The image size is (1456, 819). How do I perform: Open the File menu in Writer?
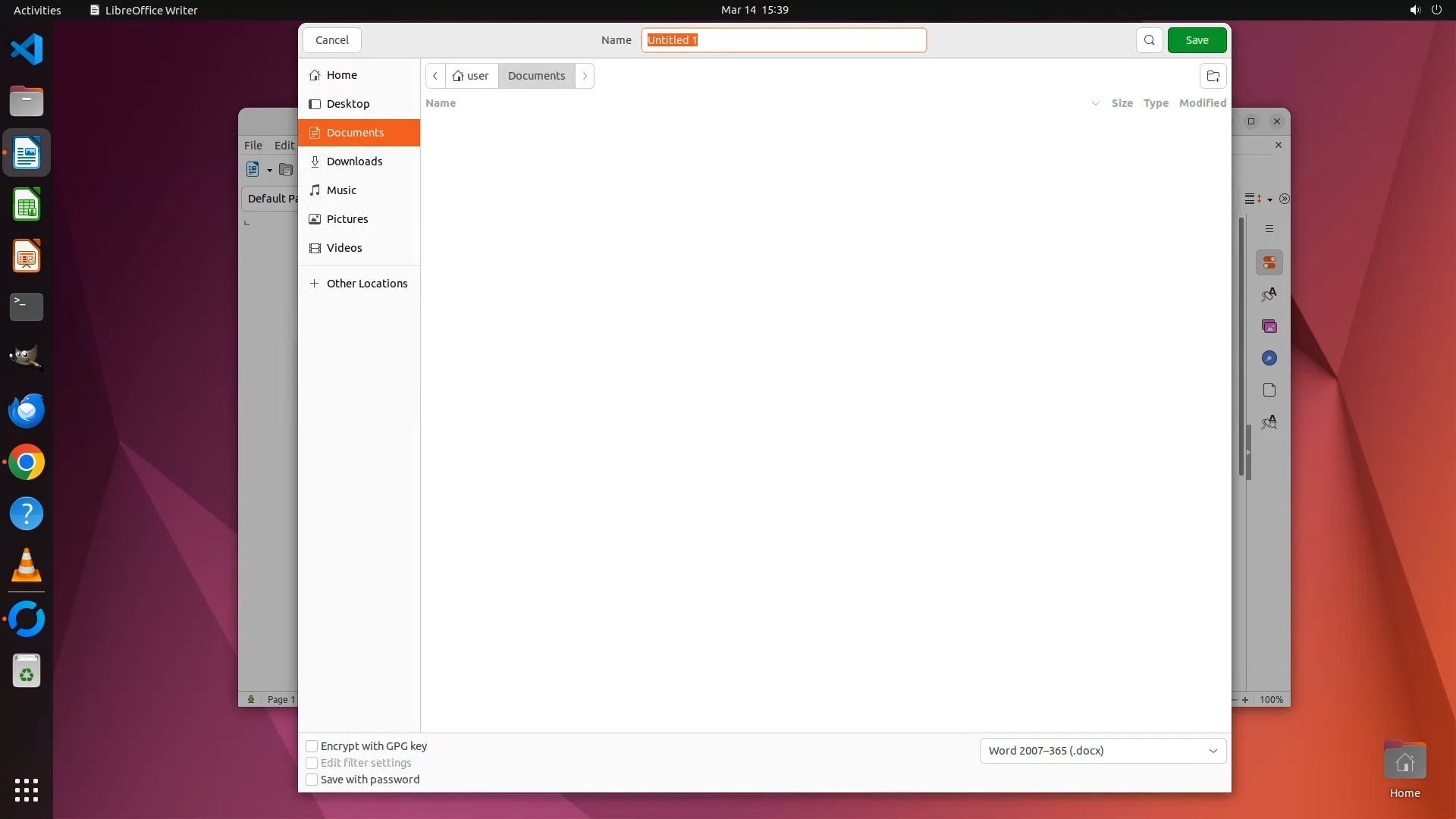253,145
